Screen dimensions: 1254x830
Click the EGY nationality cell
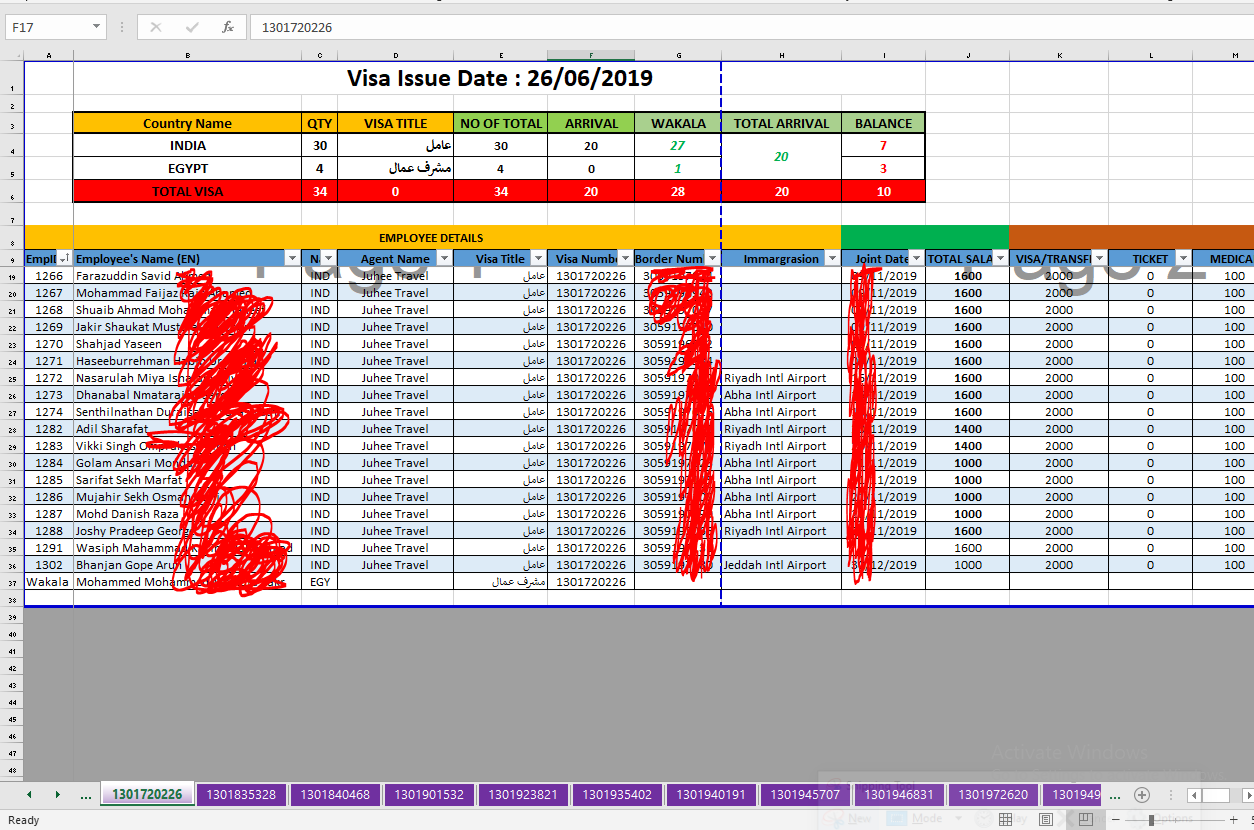(320, 582)
